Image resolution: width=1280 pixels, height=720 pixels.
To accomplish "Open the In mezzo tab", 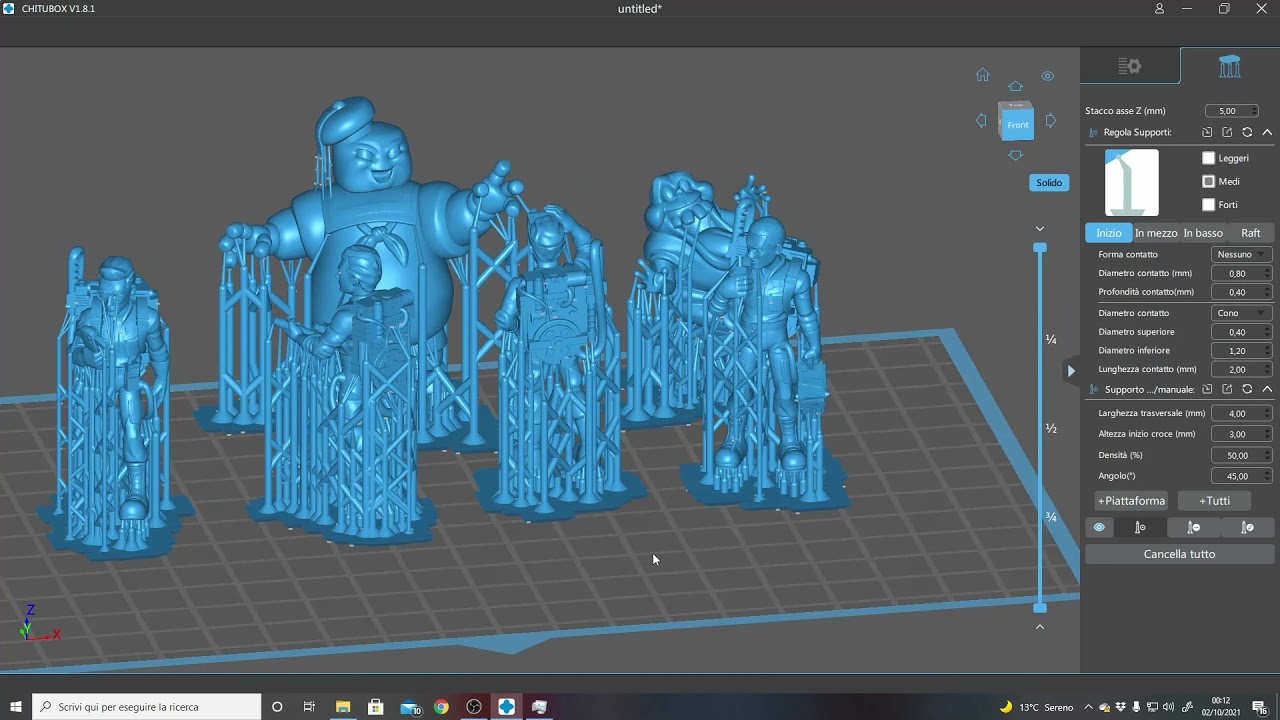I will click(x=1156, y=233).
